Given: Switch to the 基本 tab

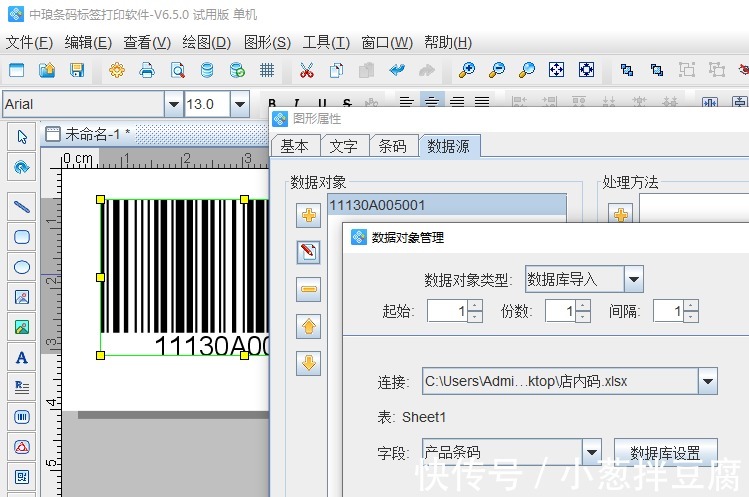Looking at the screenshot, I should pyautogui.click(x=294, y=146).
